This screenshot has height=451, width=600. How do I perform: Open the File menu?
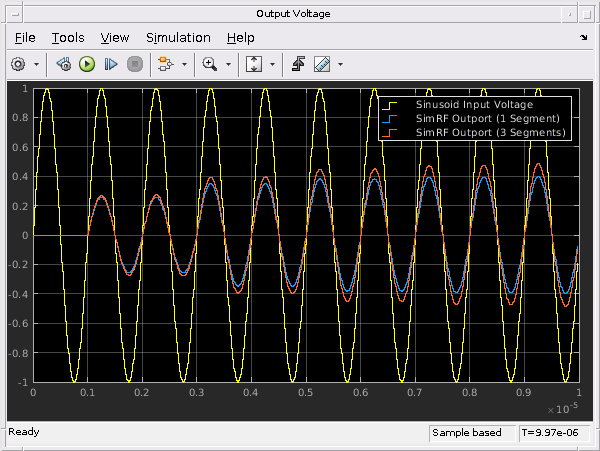click(x=25, y=37)
